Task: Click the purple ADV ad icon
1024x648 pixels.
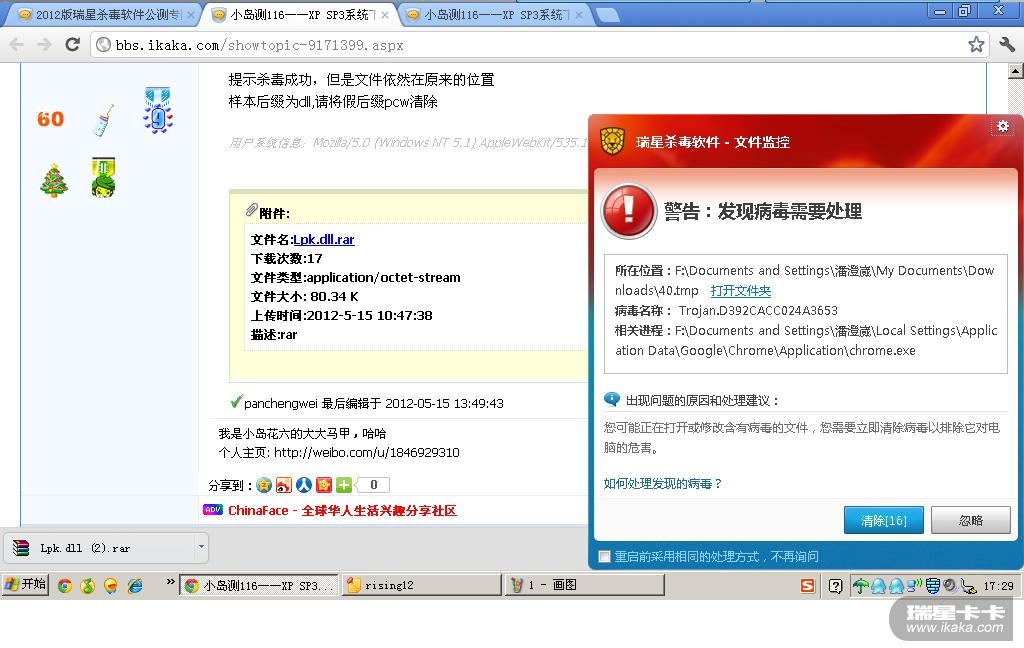Action: tap(213, 510)
